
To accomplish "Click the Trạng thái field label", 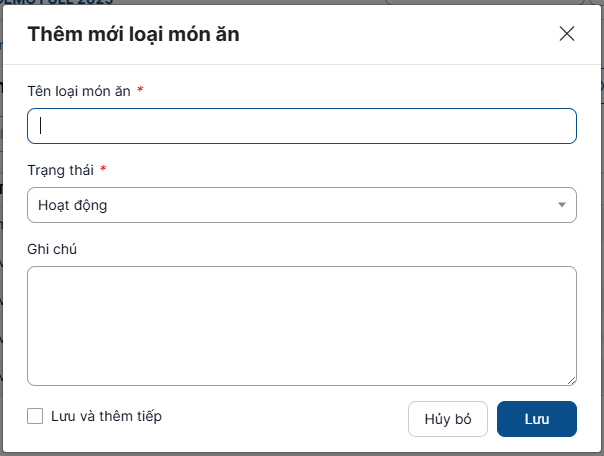I will (x=60, y=170).
